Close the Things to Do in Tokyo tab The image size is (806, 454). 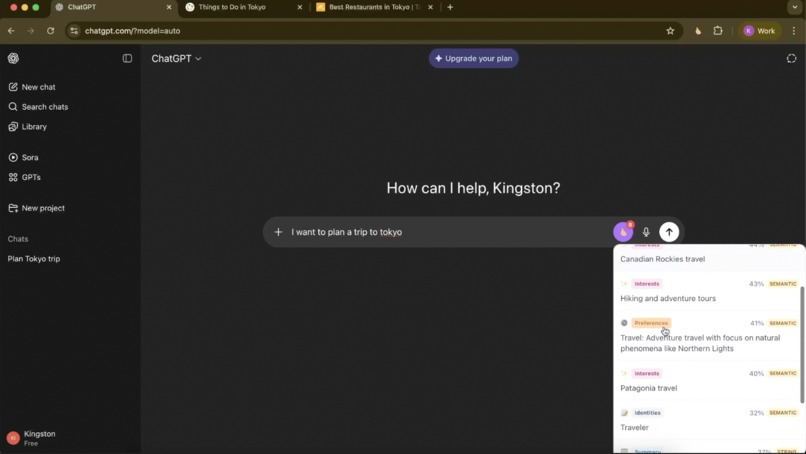(300, 7)
